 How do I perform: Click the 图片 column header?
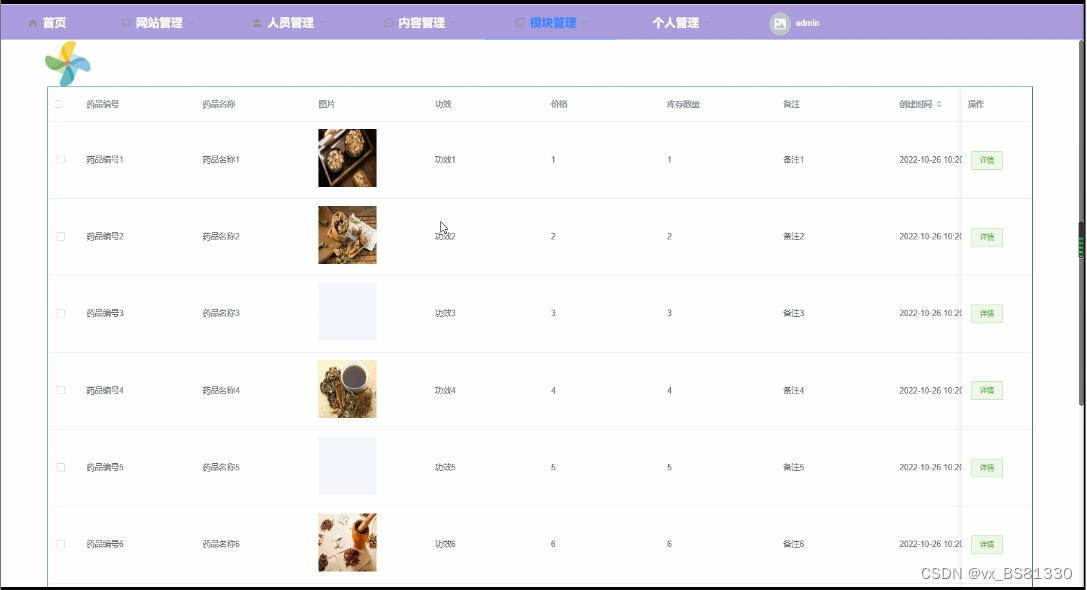point(327,104)
